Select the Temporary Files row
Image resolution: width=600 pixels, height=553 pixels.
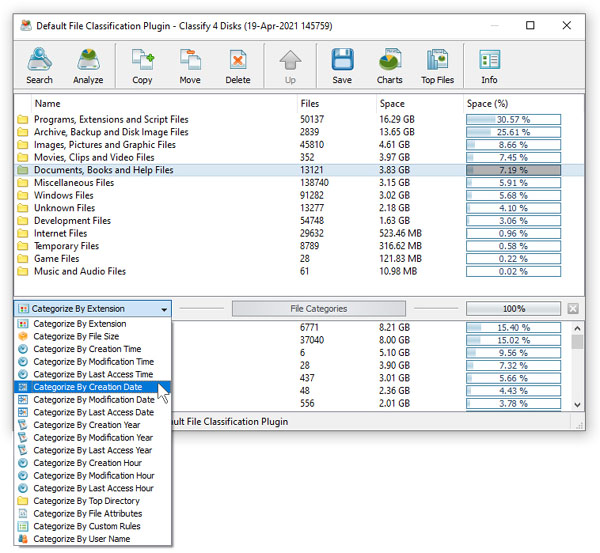click(x=299, y=246)
